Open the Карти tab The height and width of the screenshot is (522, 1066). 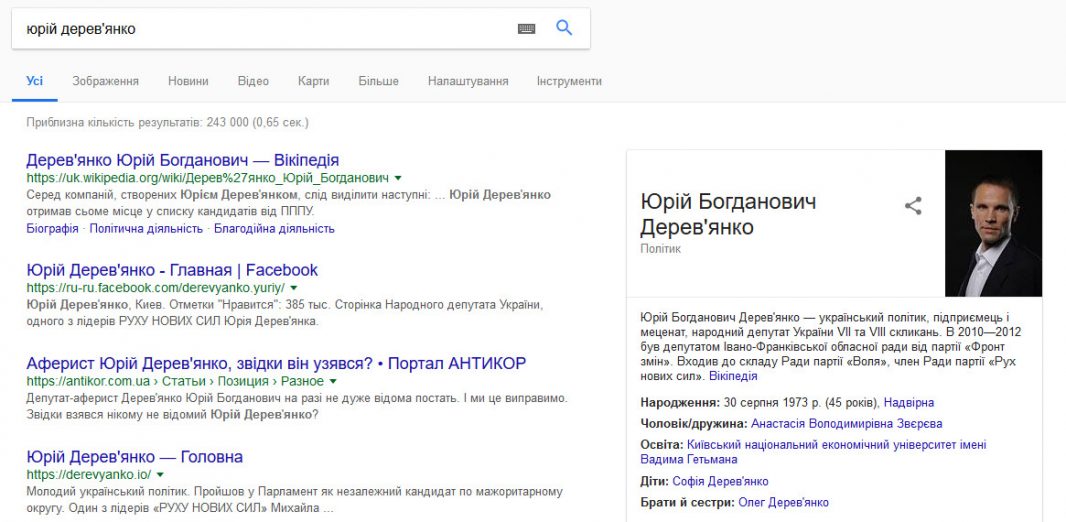coord(313,81)
